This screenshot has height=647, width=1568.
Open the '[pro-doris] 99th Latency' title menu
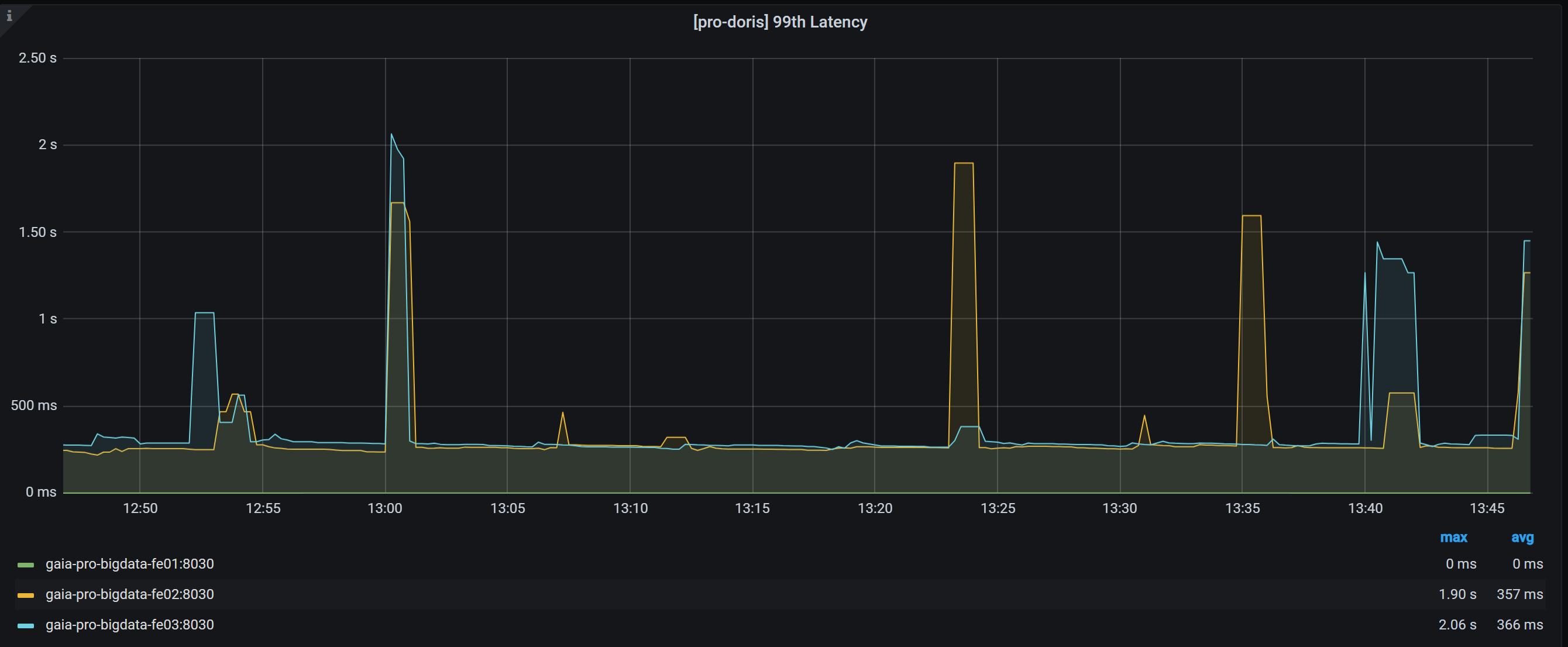click(x=780, y=22)
